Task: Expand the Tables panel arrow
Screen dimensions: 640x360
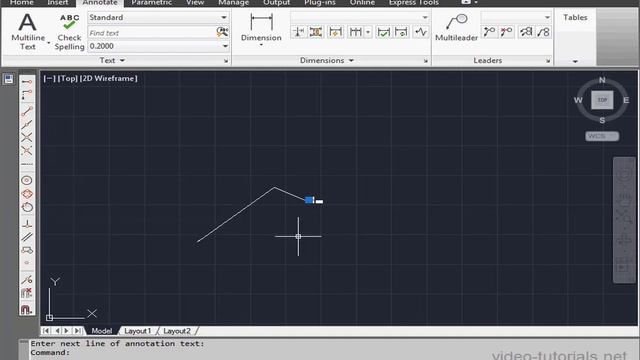Action: (575, 61)
